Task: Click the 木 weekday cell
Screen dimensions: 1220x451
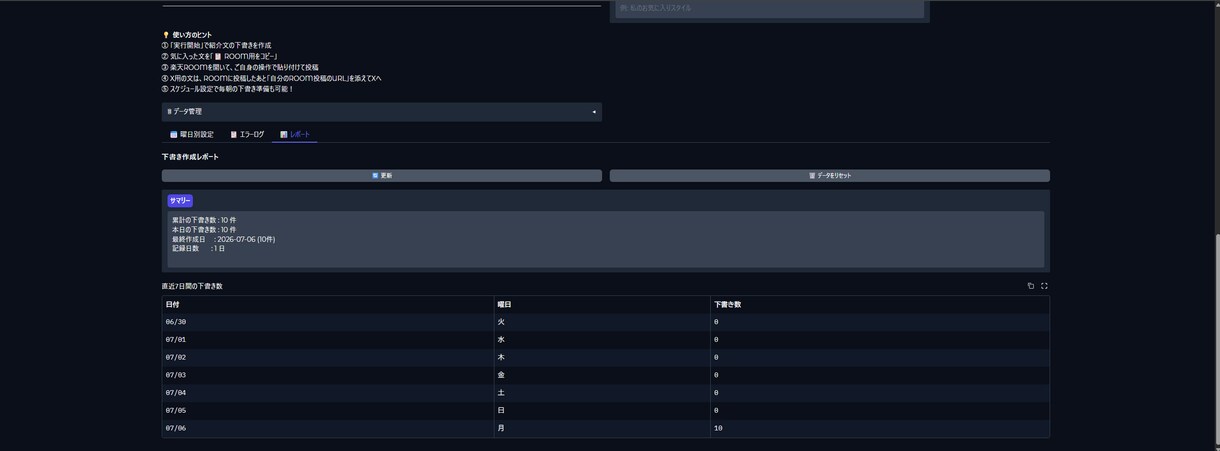Action: [602, 357]
